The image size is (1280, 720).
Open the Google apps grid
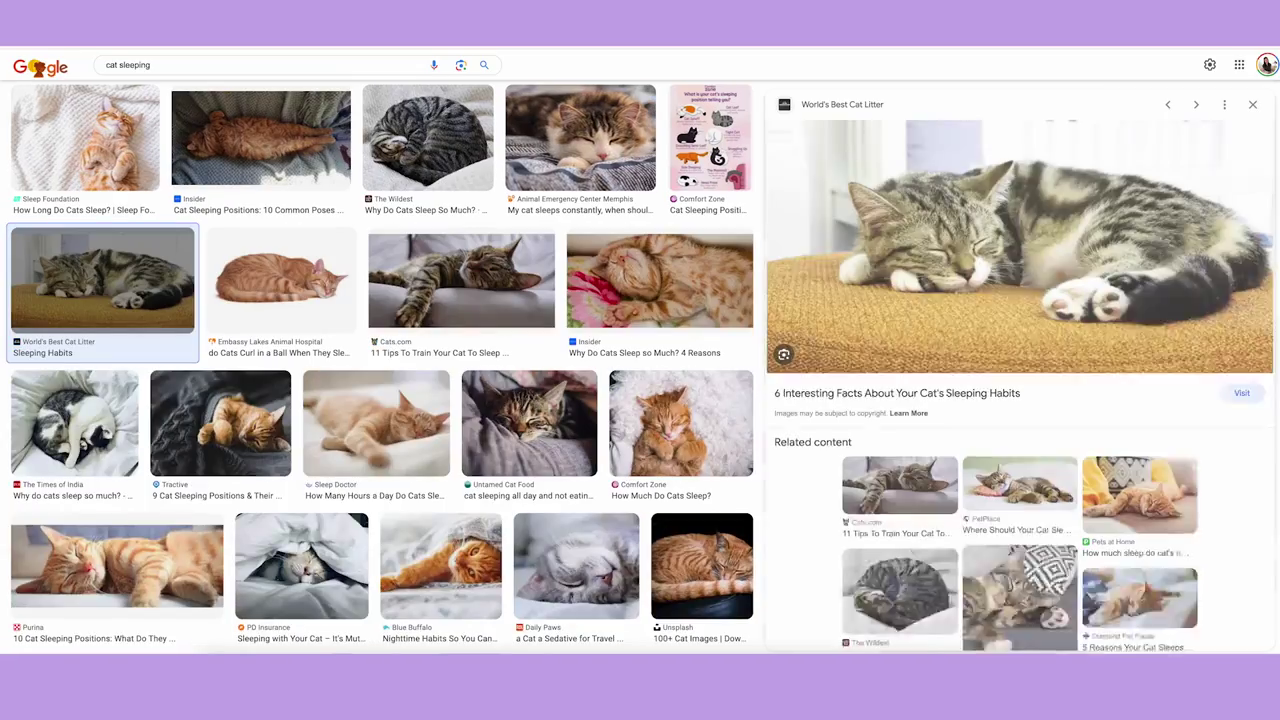tap(1239, 65)
